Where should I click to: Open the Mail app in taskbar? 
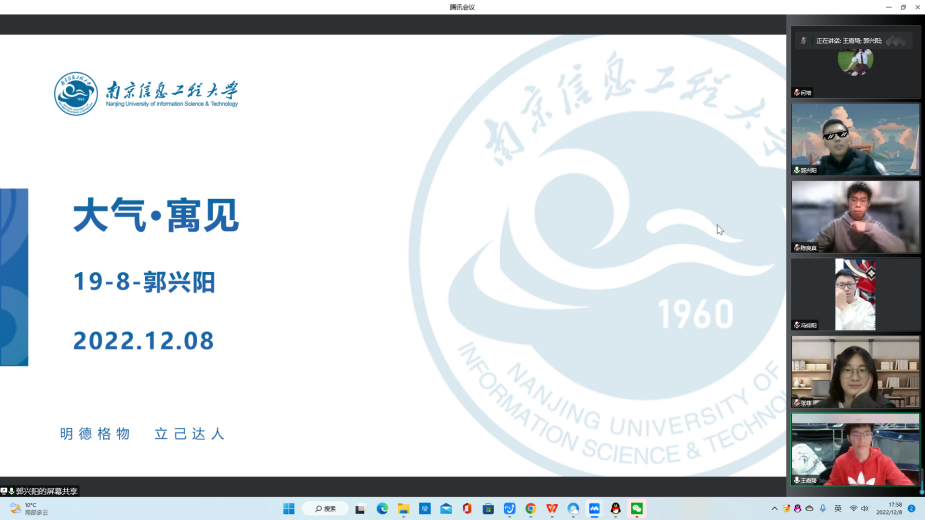pos(446,509)
